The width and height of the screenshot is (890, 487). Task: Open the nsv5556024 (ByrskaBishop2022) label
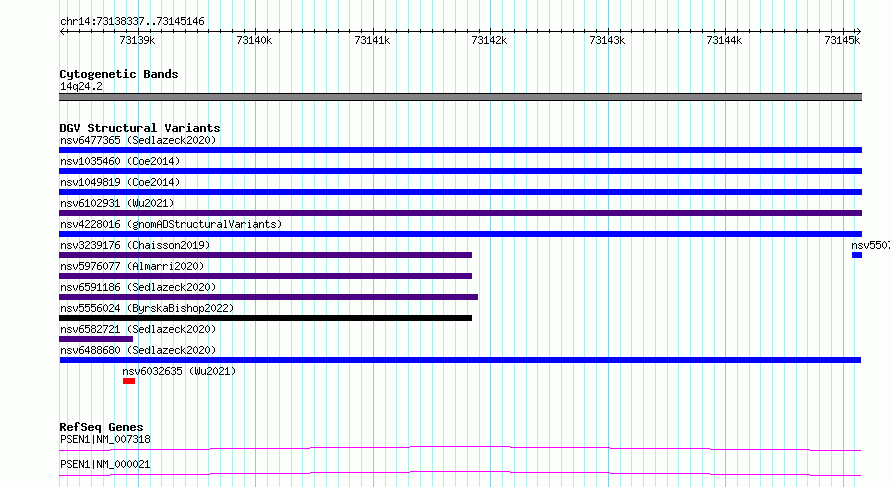pos(147,308)
